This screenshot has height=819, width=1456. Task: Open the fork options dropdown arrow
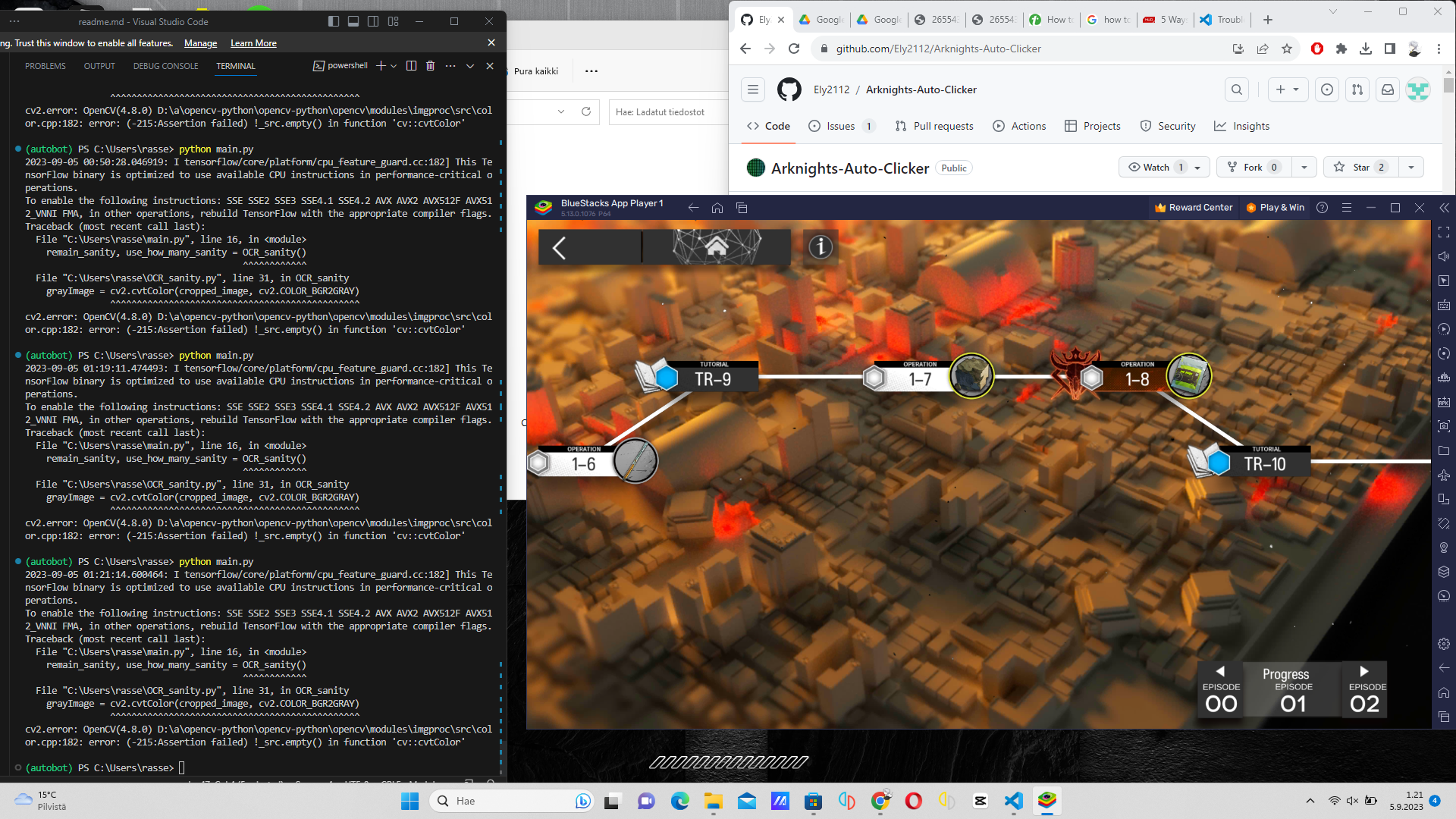tap(1304, 167)
